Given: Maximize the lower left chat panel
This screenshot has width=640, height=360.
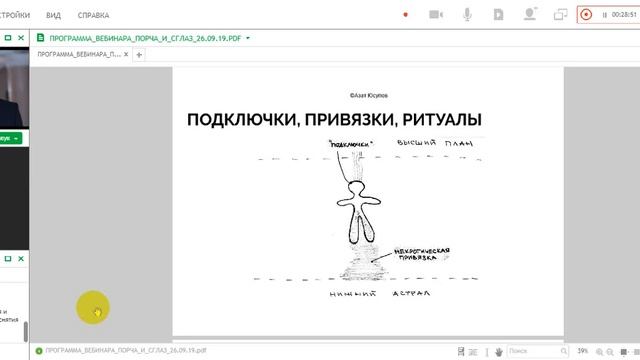Looking at the screenshot, I should 8,258.
